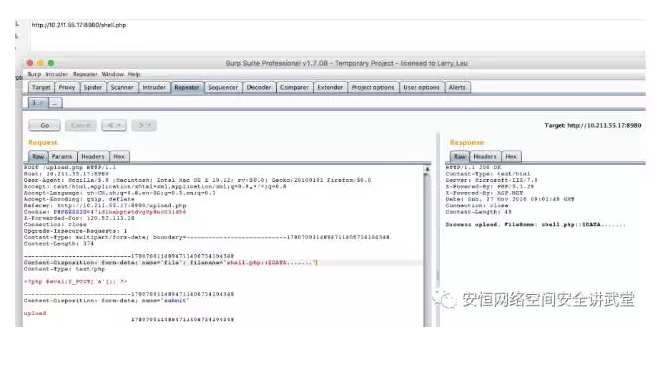Open the Burp menu
Viewport: 666px width, 371px height.
34,74
